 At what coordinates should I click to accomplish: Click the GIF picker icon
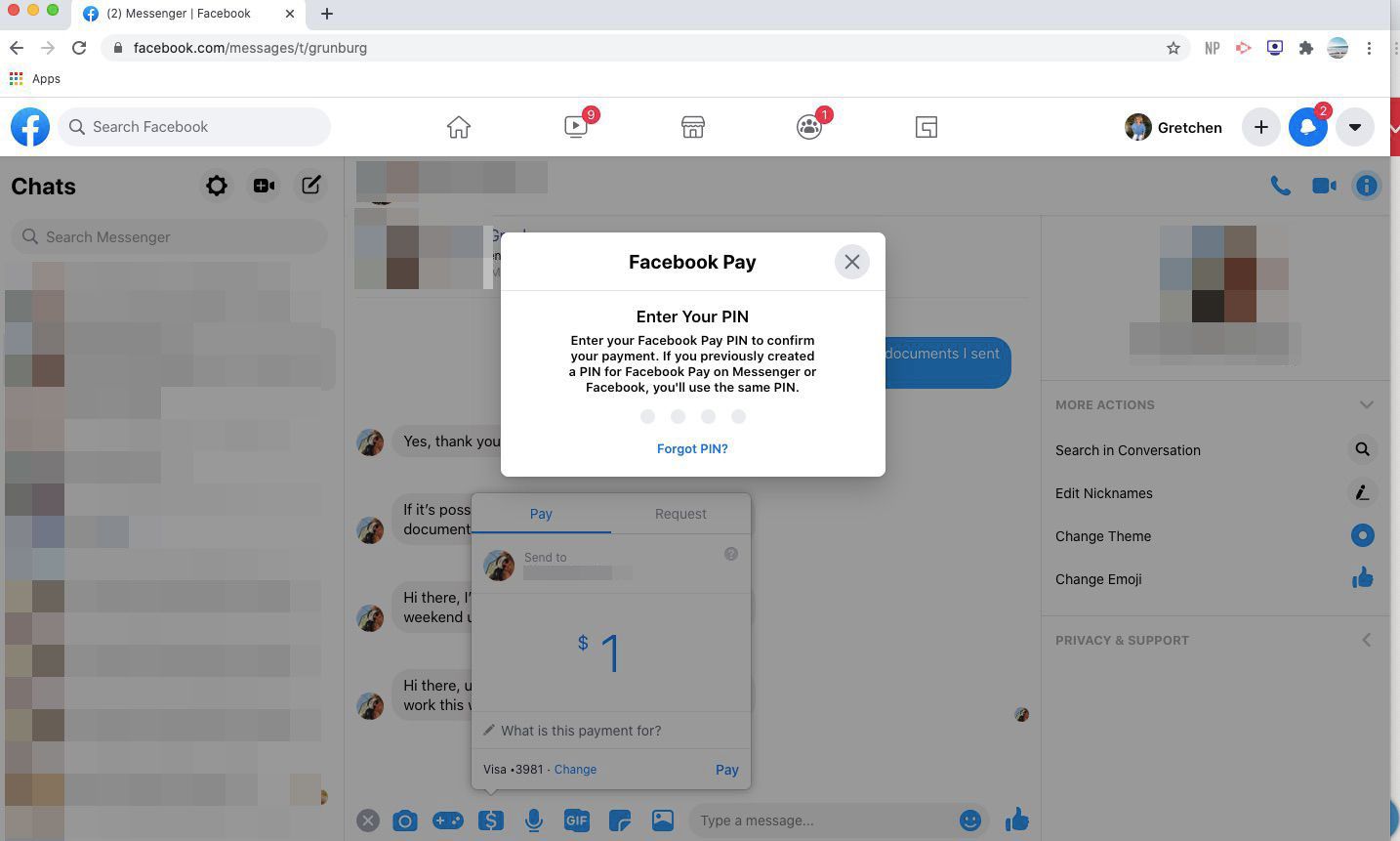(x=576, y=820)
